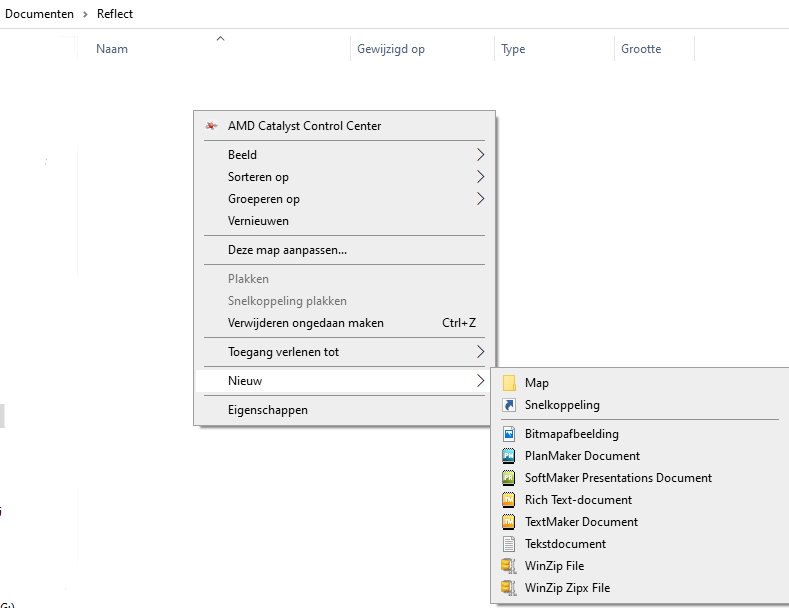This screenshot has width=789, height=608.
Task: Click the Tekstdocument page icon
Action: (x=509, y=544)
